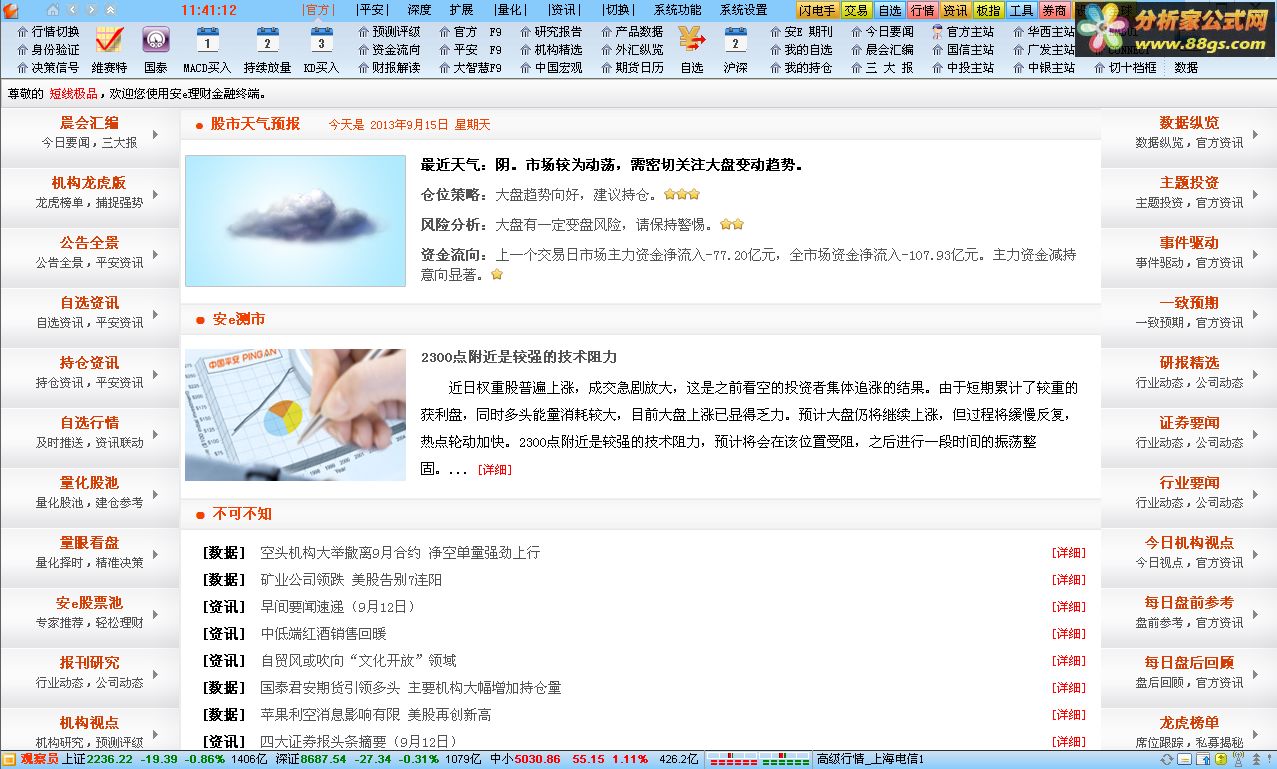Open 我的持仓 toolbar item
The width and height of the screenshot is (1277, 769).
coord(801,68)
